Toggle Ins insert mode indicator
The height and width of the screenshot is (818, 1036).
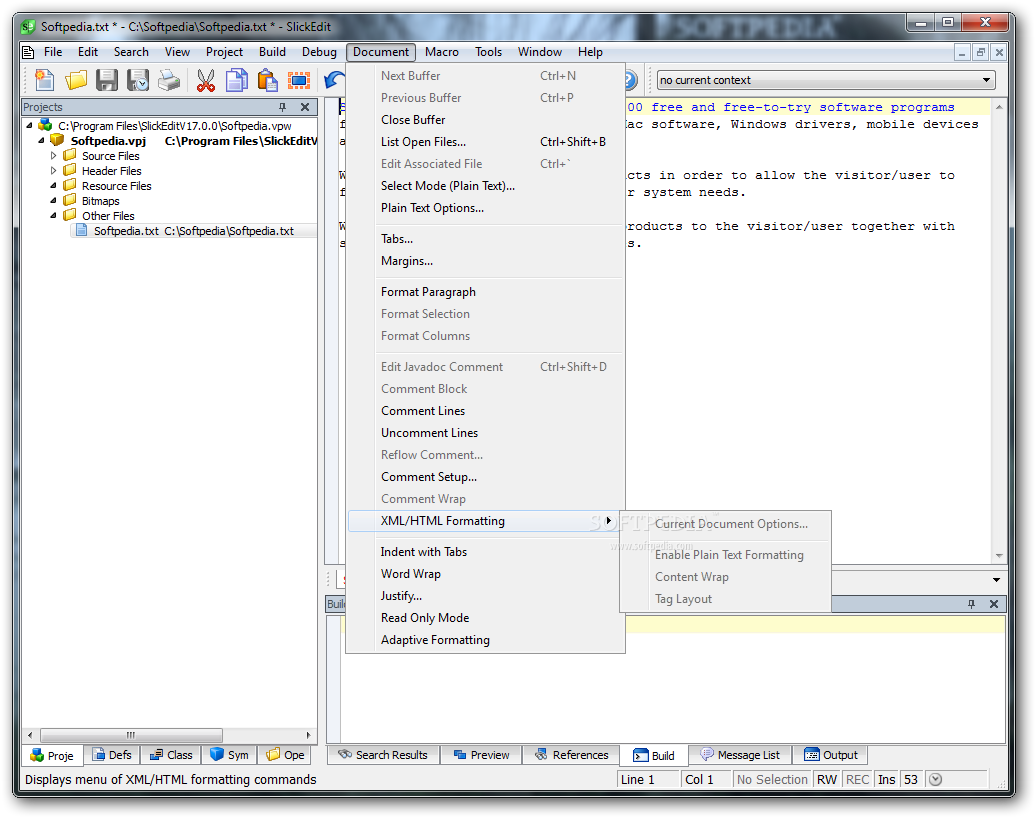886,780
